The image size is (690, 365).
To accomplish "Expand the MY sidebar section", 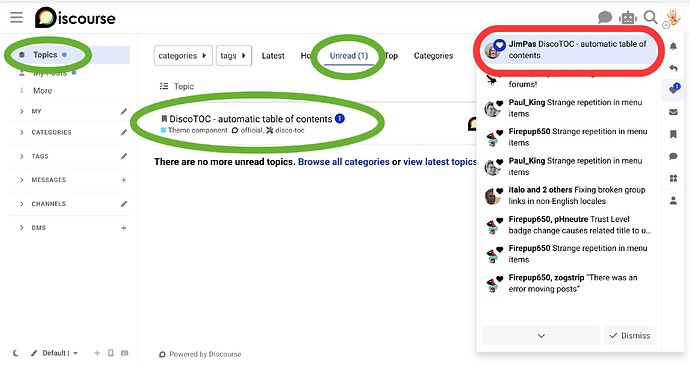I will pos(22,112).
